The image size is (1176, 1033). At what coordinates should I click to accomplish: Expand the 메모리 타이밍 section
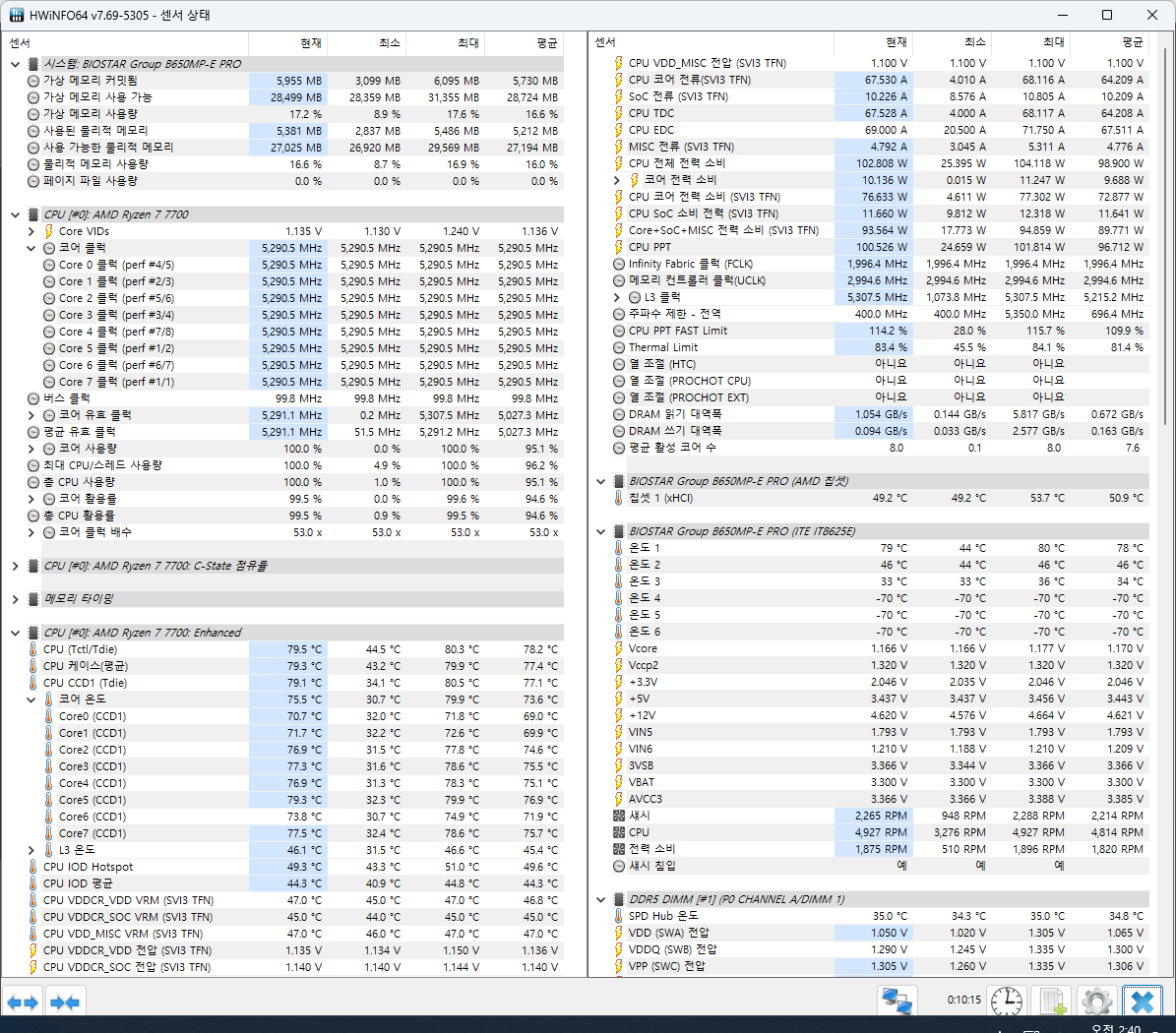point(15,599)
